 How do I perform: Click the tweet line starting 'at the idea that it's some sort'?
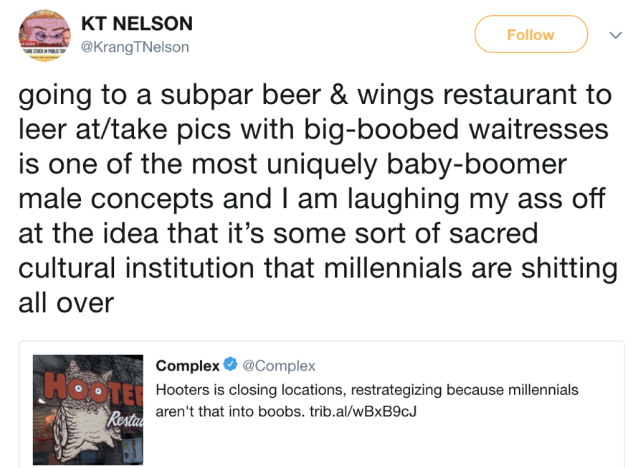[278, 234]
